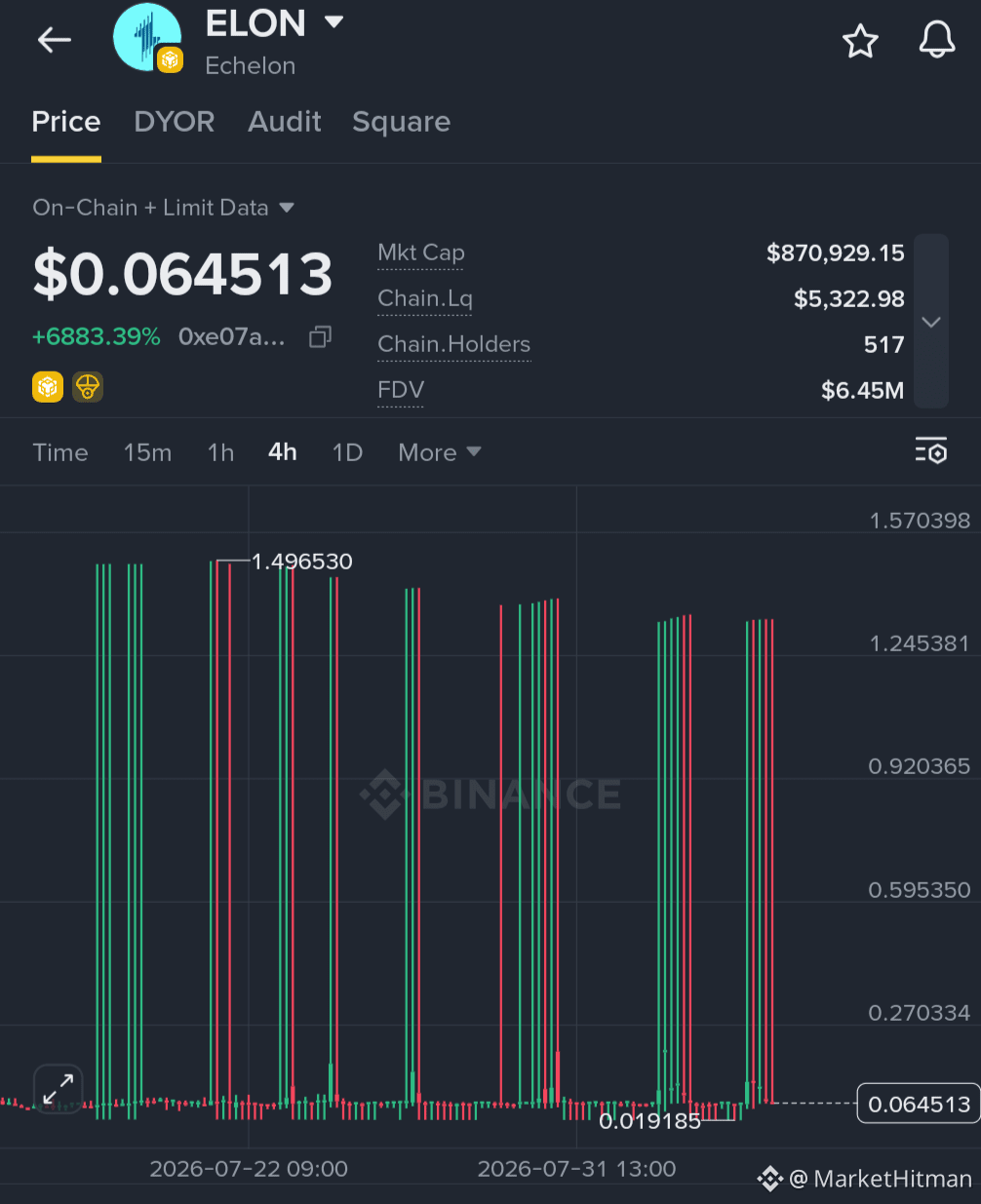
Task: Tap the $870,929.15 market cap value
Action: pyautogui.click(x=836, y=253)
